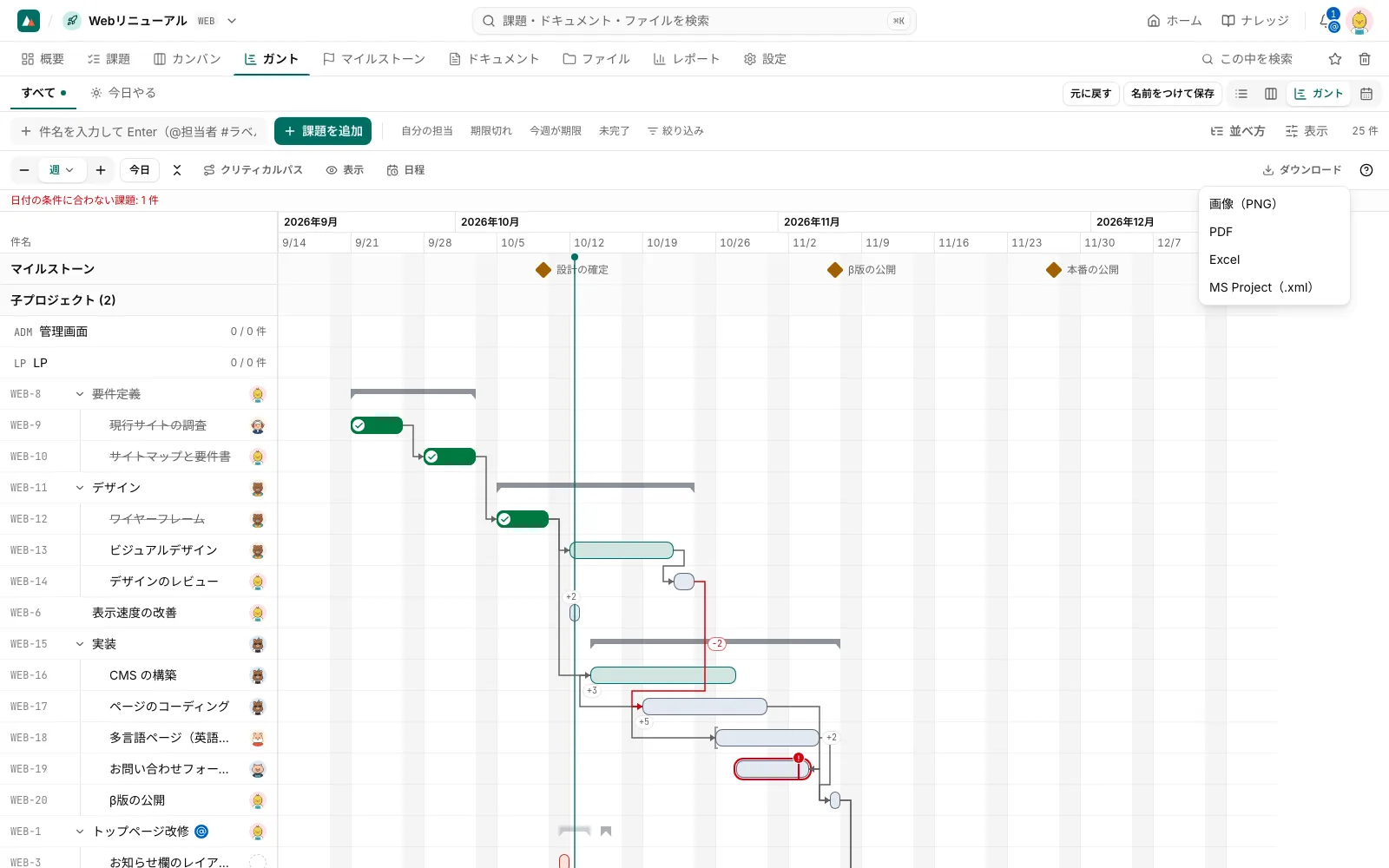Star this project as favorite
The image size is (1389, 868).
[1335, 59]
